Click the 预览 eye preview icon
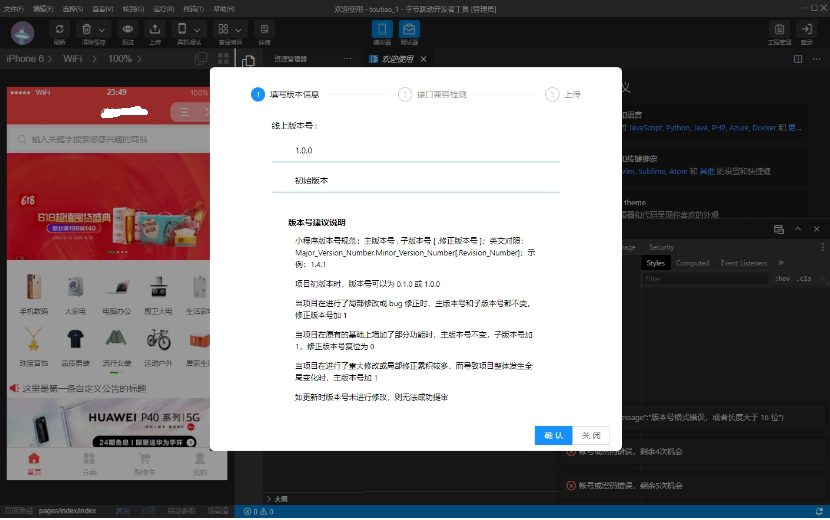The width and height of the screenshot is (830, 520). (x=128, y=30)
